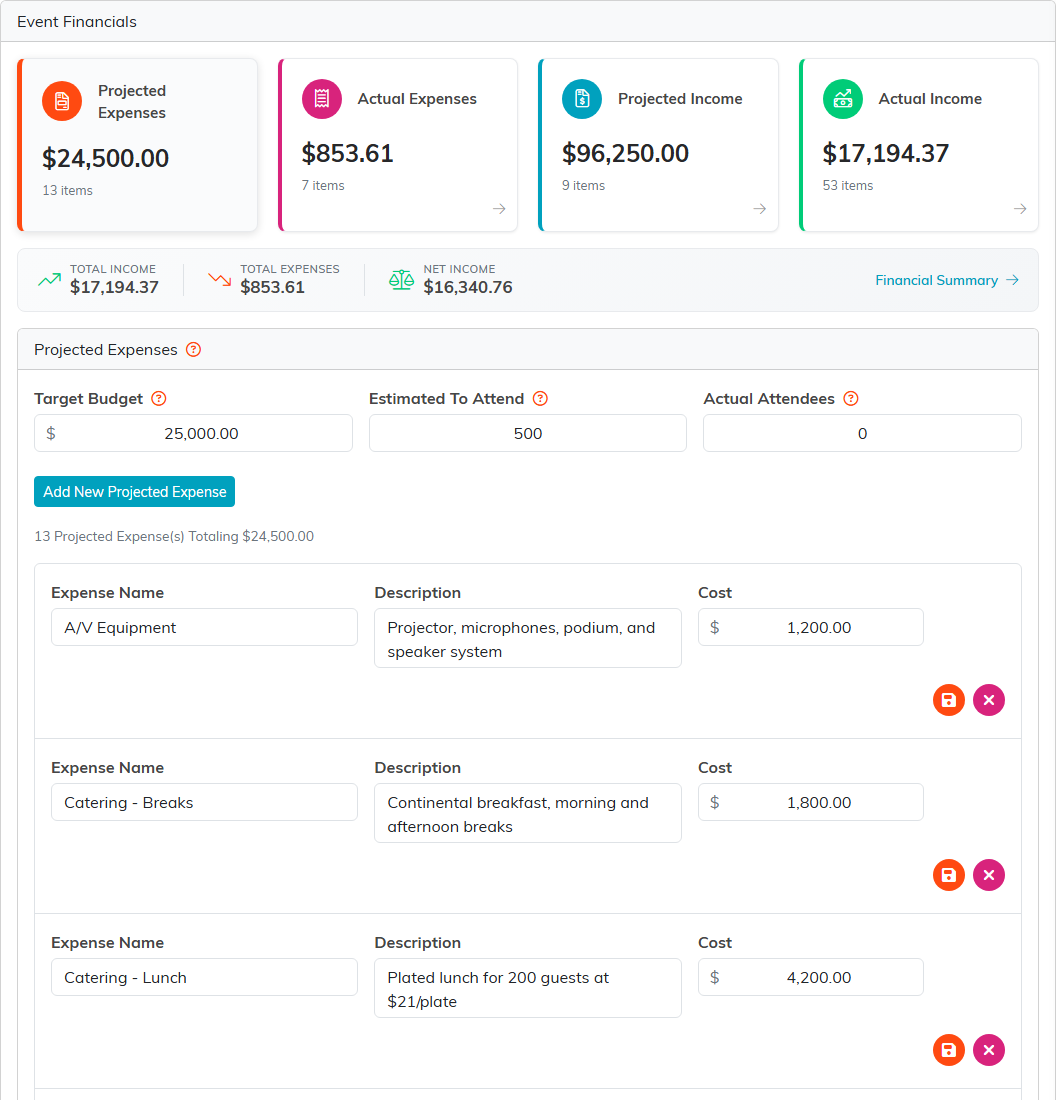Image resolution: width=1056 pixels, height=1100 pixels.
Task: Edit the Actual Attendees field
Action: click(x=862, y=434)
